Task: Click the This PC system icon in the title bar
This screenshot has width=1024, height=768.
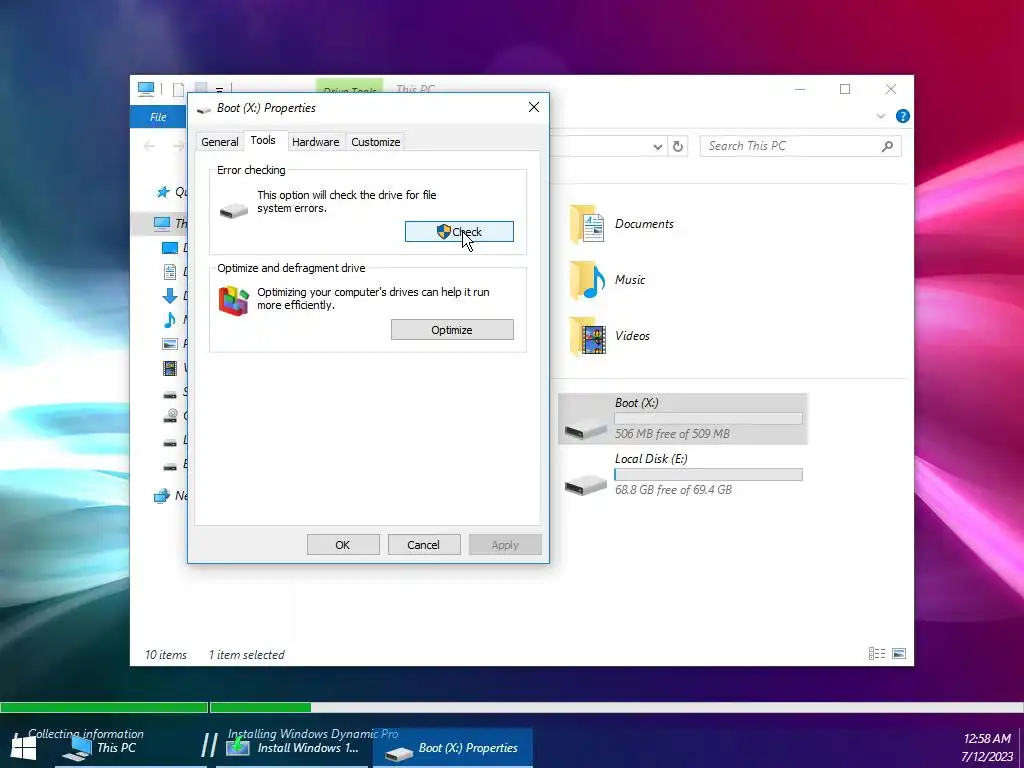Action: (x=146, y=89)
